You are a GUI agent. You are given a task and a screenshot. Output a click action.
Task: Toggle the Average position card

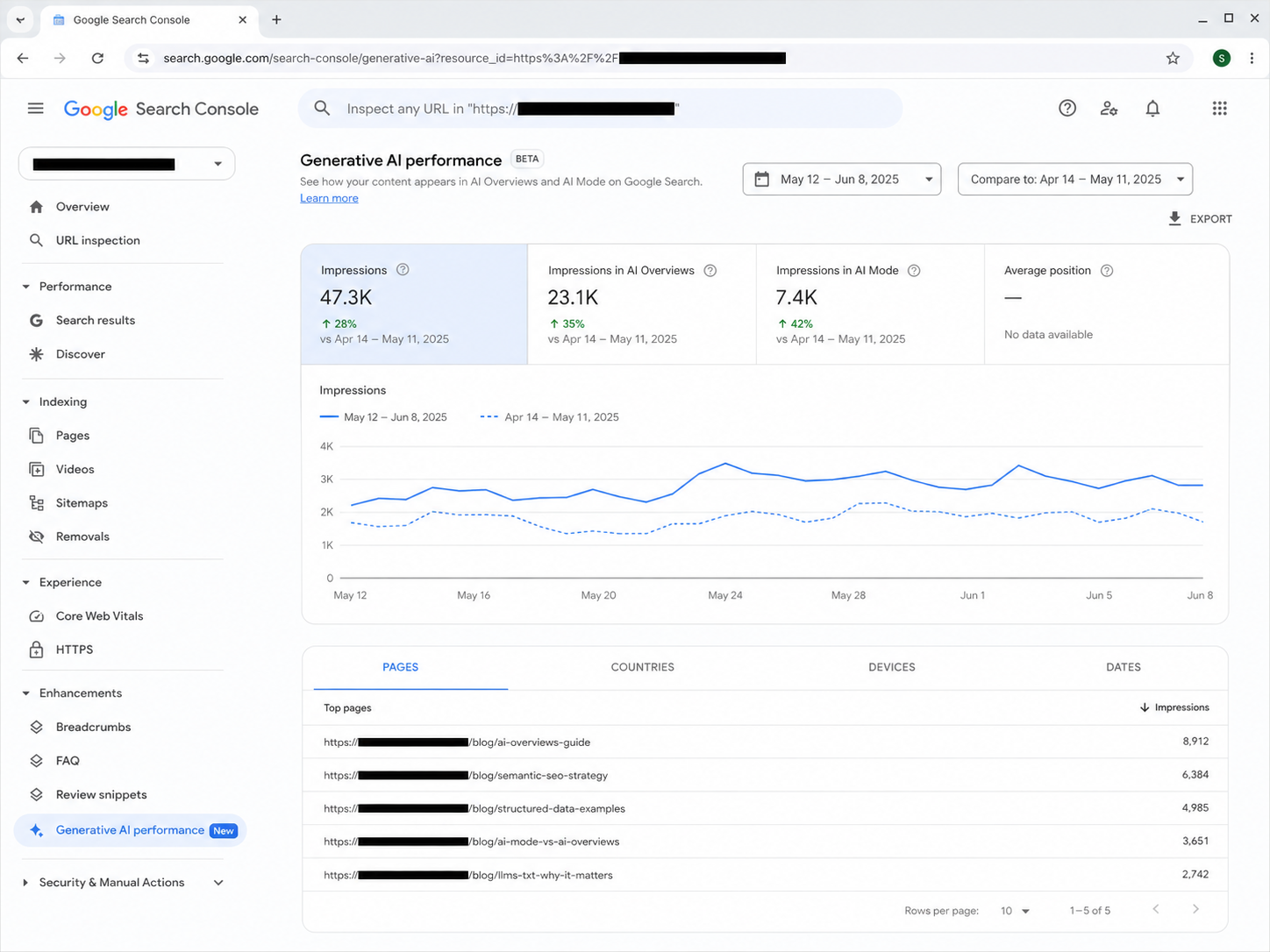[x=1107, y=304]
